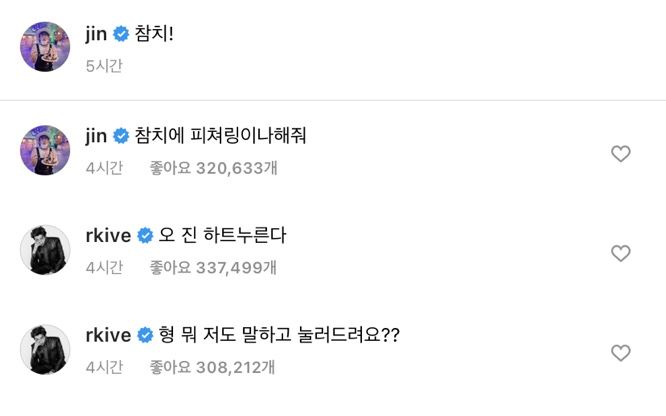Open jin's avatar beside the '참치에 피쳐링이나해줘' comment

tap(45, 150)
